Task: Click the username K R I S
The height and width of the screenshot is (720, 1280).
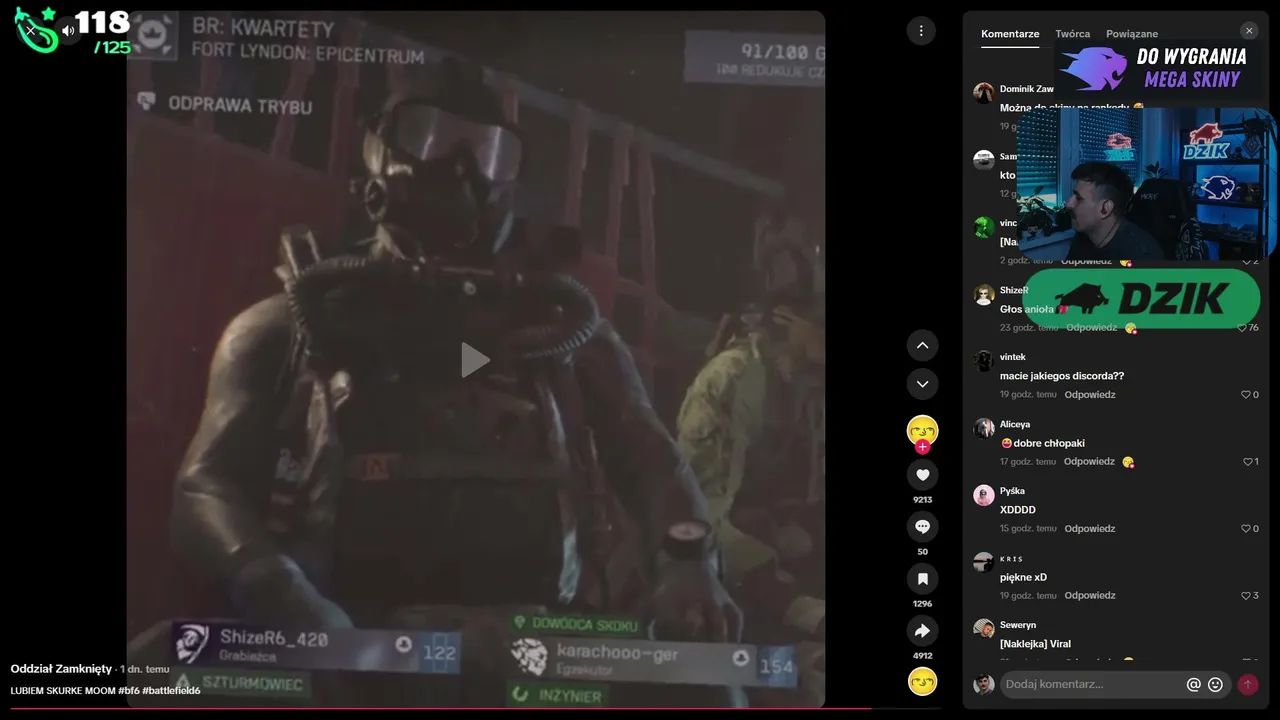Action: click(x=1011, y=558)
